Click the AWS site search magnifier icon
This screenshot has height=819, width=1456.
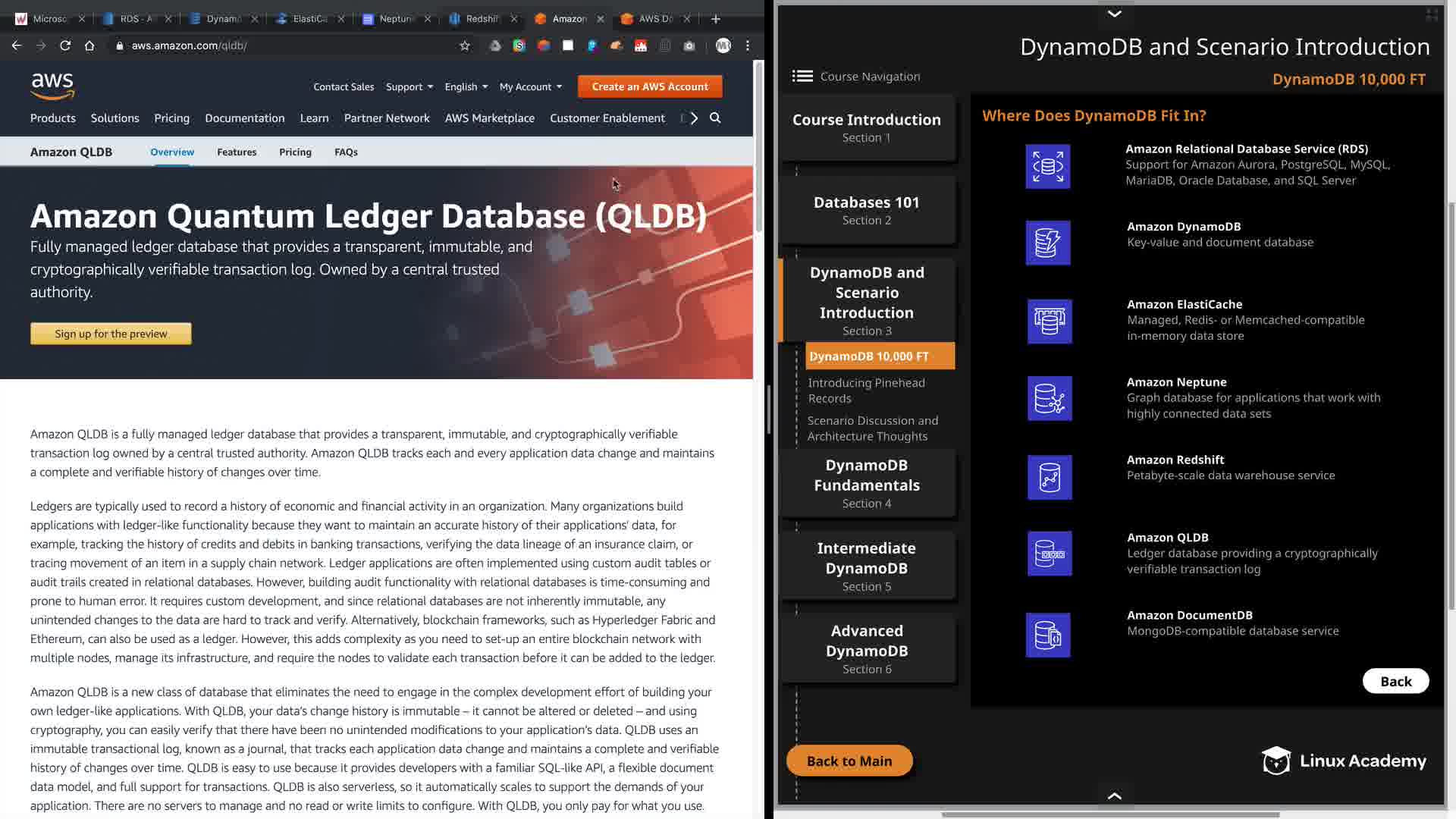(715, 118)
